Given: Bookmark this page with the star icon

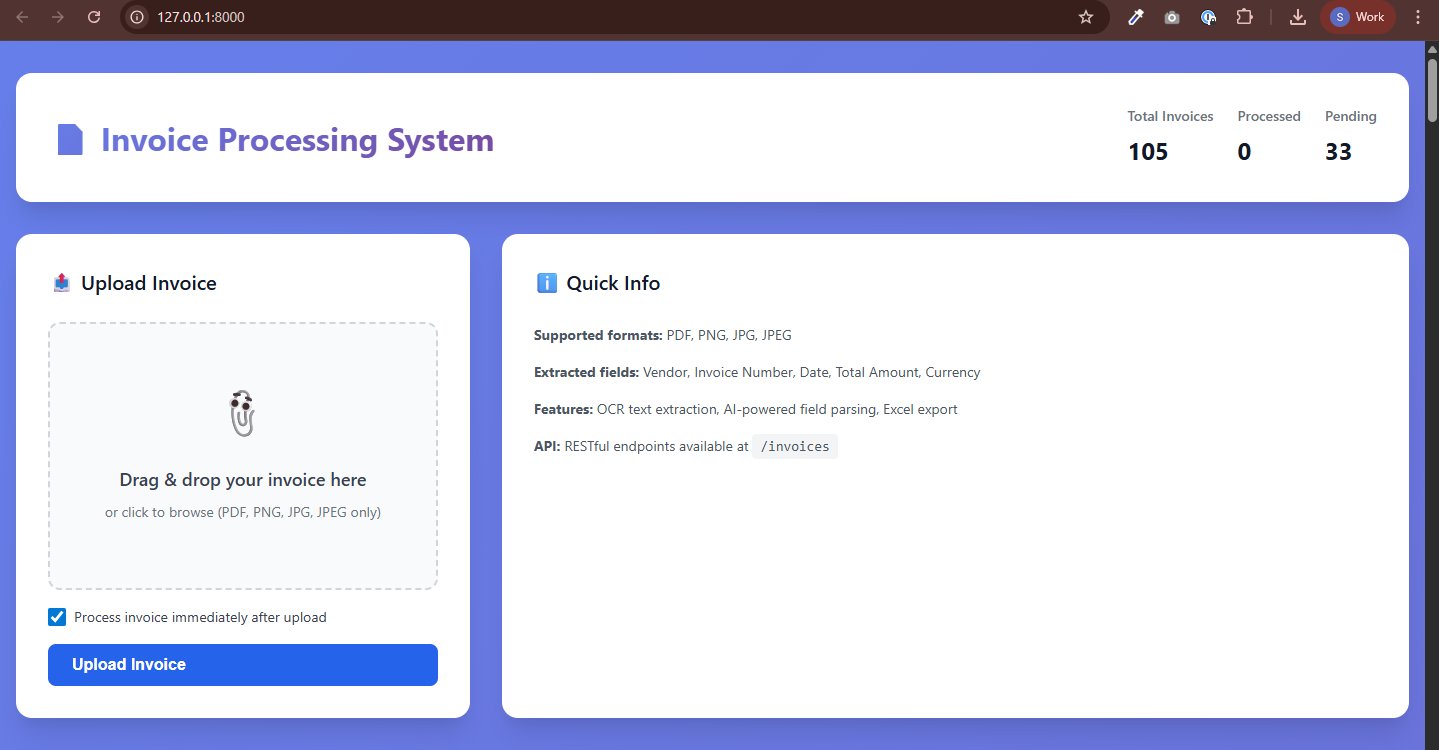Looking at the screenshot, I should 1086,17.
